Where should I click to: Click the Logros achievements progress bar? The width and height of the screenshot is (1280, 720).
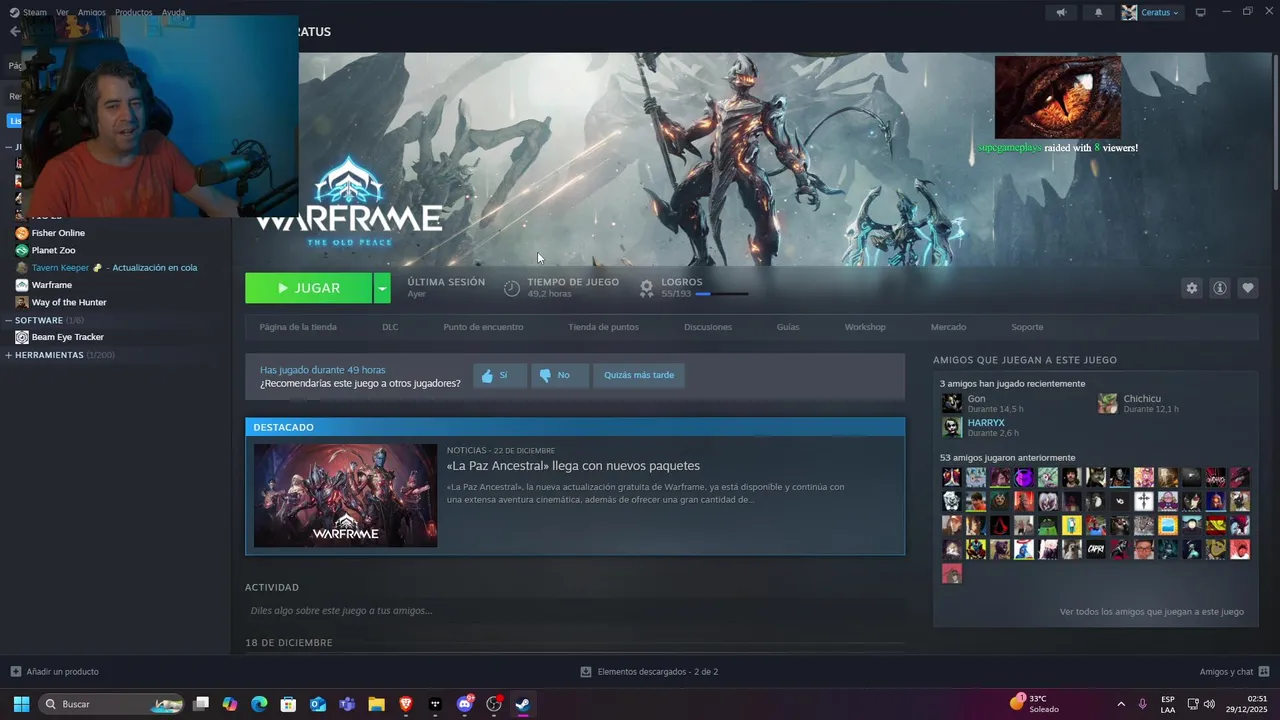coord(722,294)
